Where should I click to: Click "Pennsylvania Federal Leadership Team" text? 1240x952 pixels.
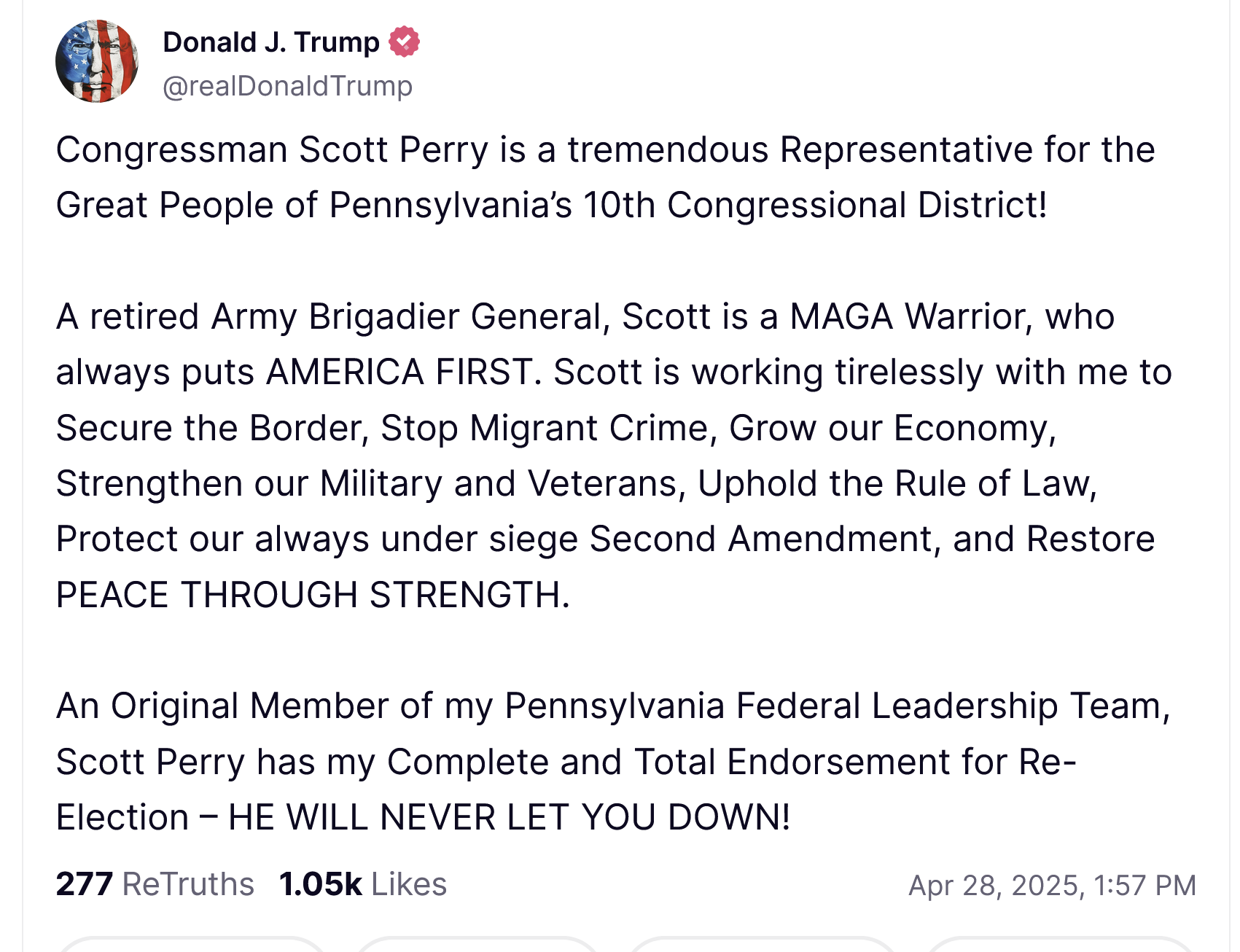click(x=836, y=706)
